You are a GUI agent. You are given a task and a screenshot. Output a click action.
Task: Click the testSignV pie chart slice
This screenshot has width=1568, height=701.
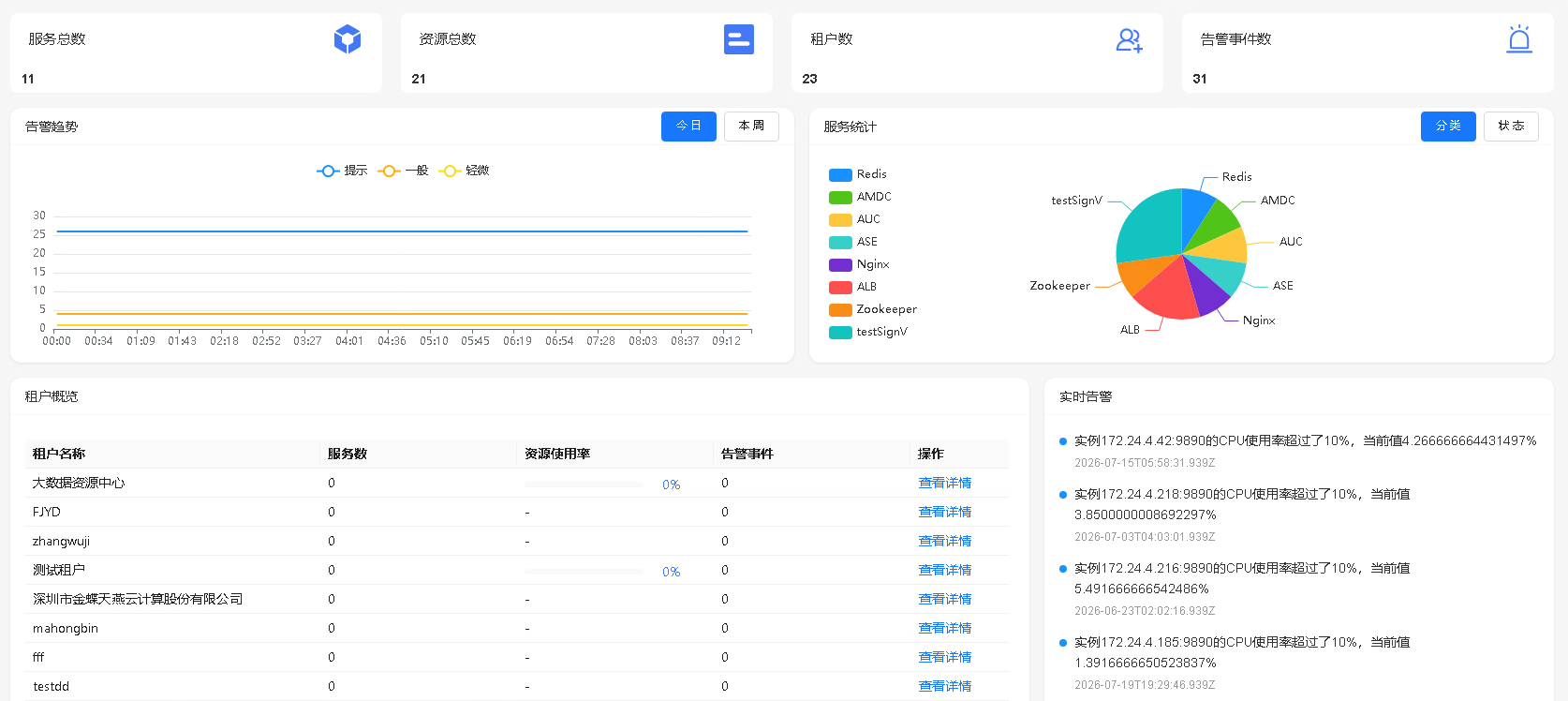coord(1148,225)
